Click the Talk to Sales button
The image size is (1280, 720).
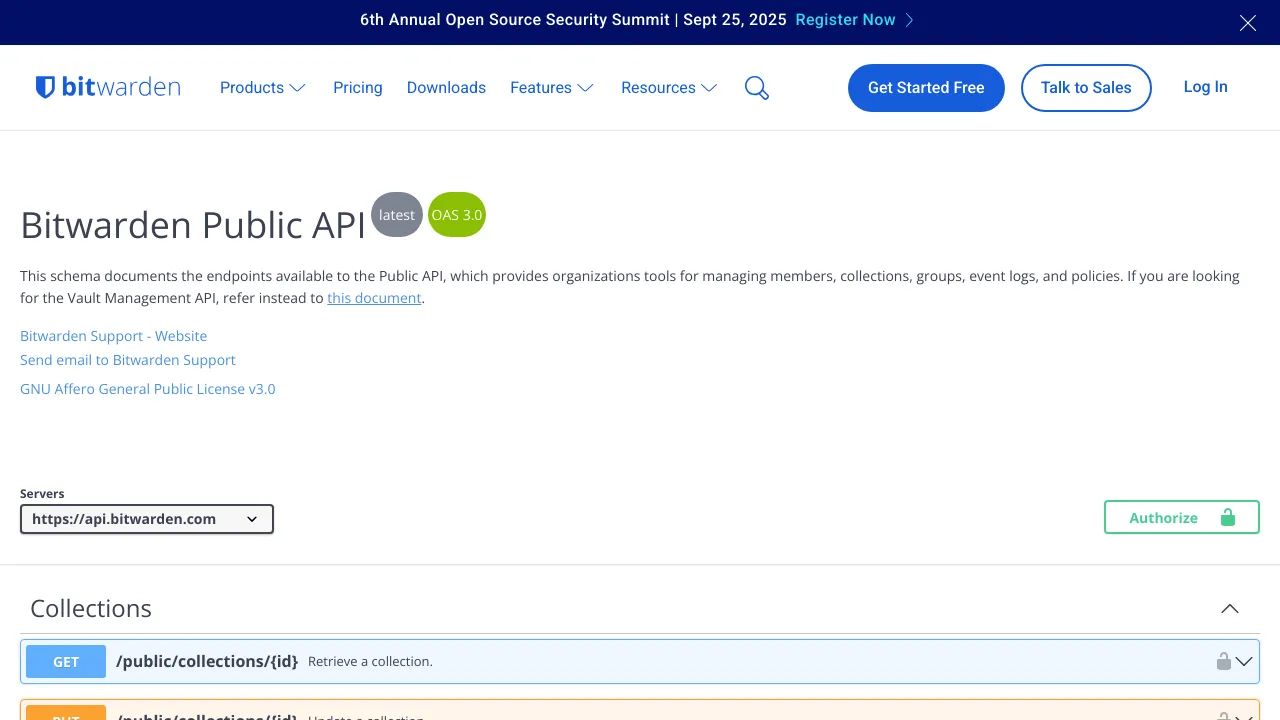point(1086,88)
